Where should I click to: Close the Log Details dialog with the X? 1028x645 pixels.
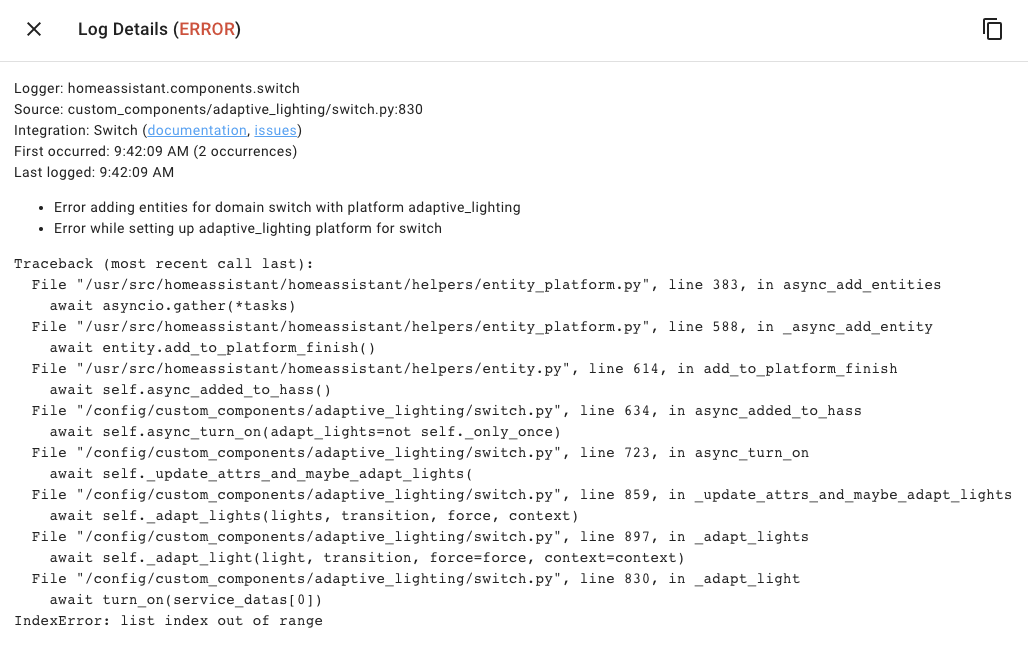(x=33, y=29)
